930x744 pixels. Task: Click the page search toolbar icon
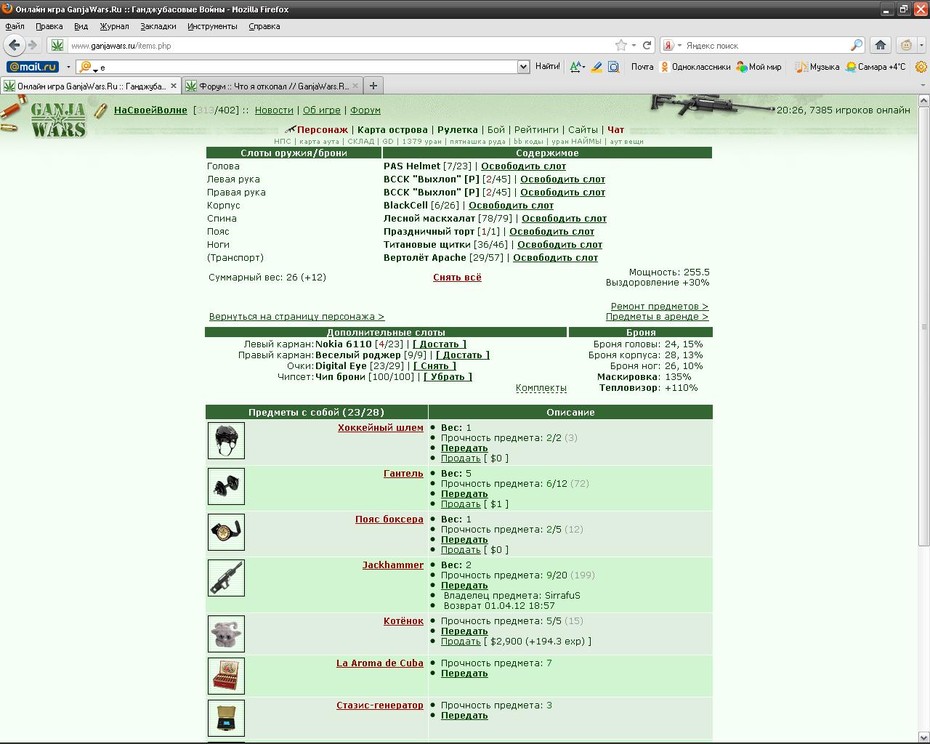point(614,66)
